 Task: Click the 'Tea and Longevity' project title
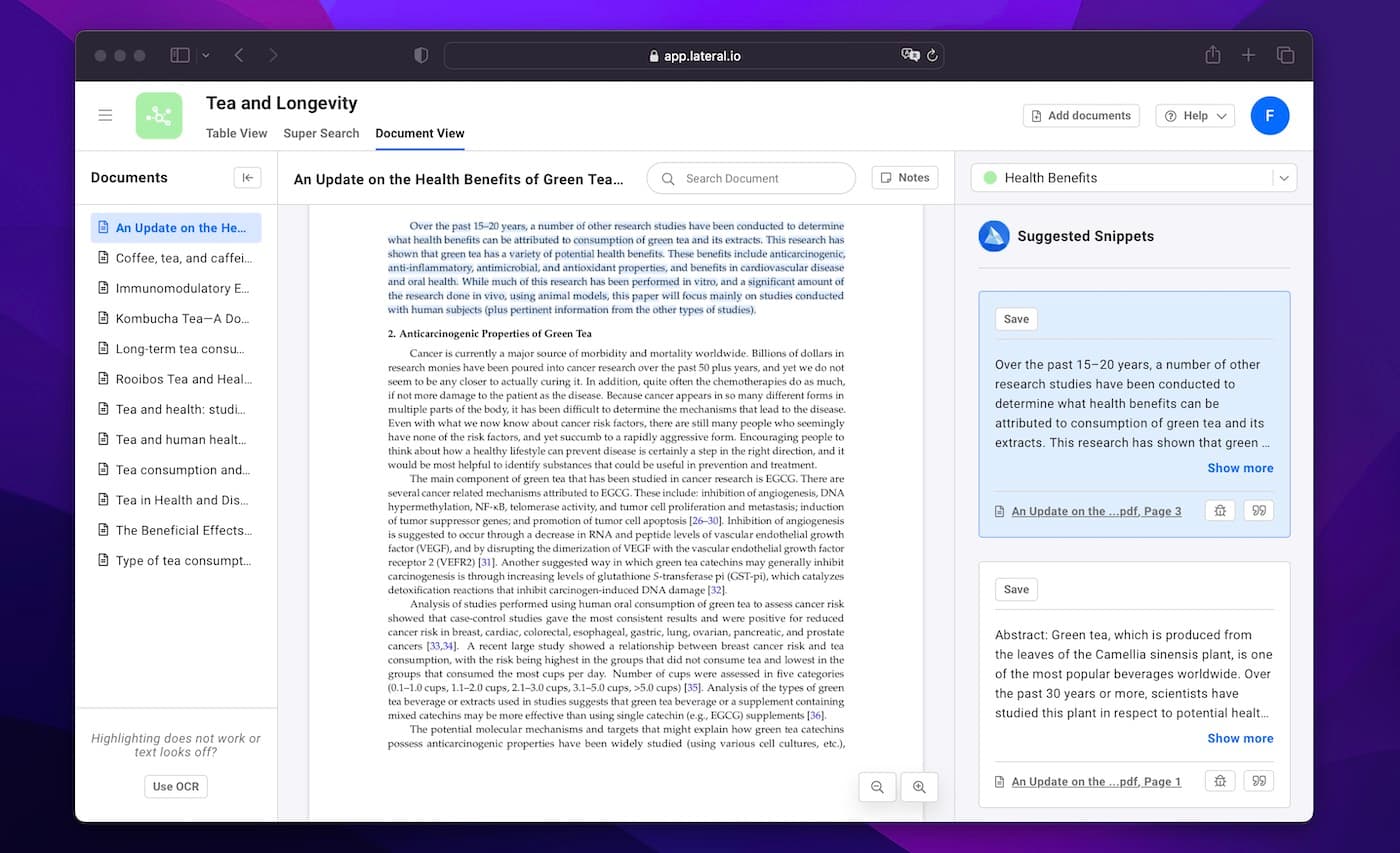click(281, 103)
